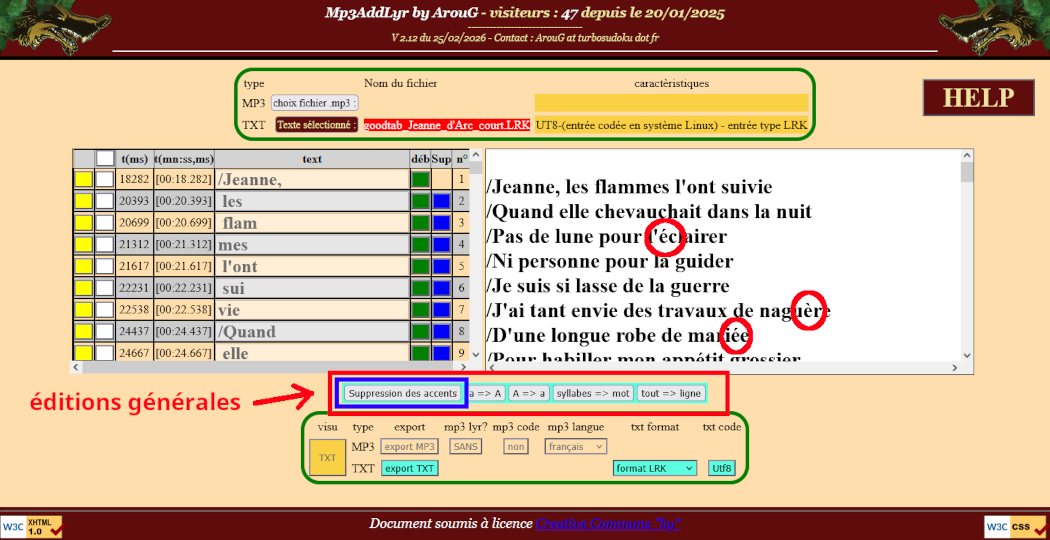Click the 'choix fichier .mp3' file chooser
The width and height of the screenshot is (1050, 540).
click(315, 103)
